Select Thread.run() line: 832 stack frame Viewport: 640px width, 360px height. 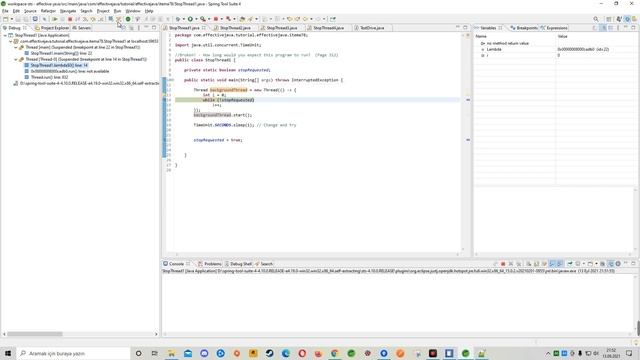click(49, 77)
